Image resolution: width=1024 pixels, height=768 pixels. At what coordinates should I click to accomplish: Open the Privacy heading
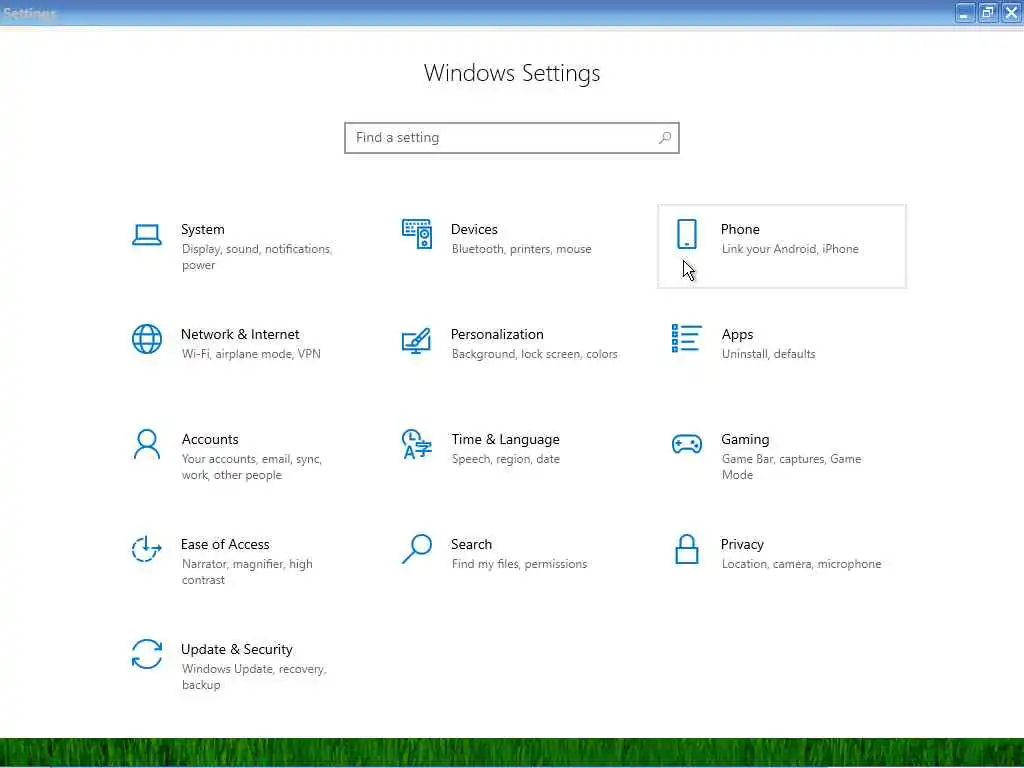click(742, 545)
